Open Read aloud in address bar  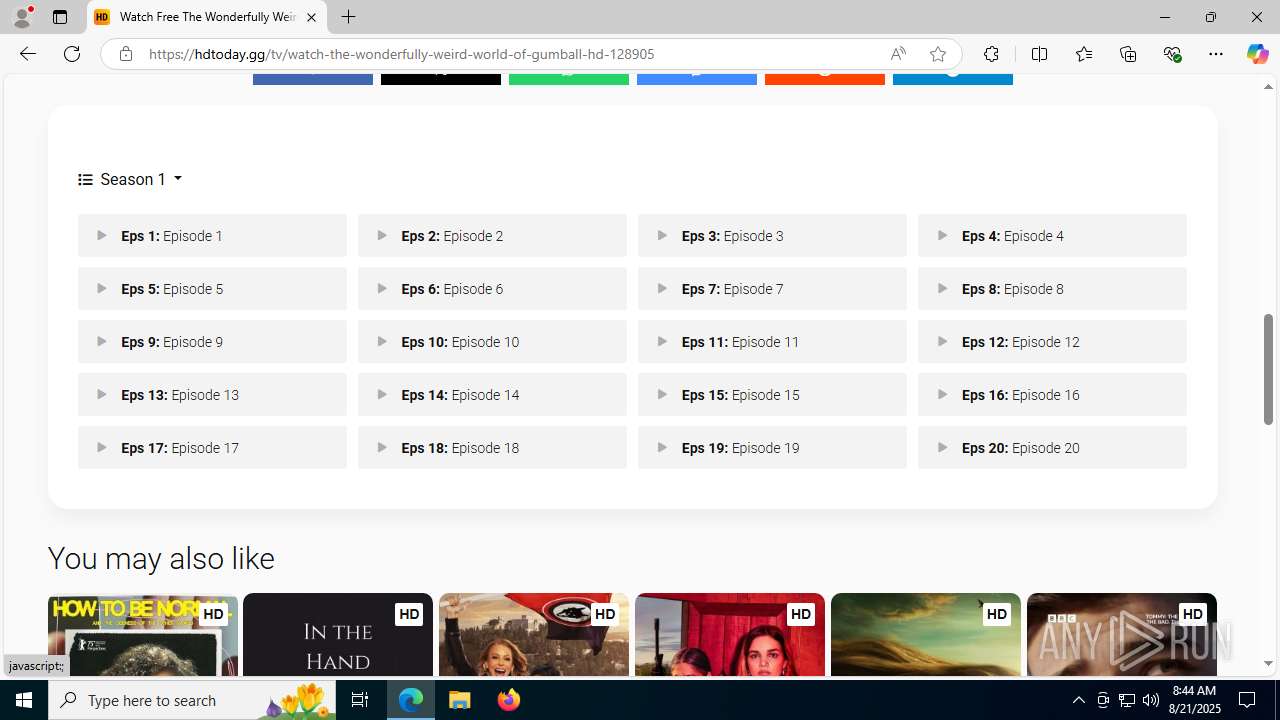coord(898,54)
